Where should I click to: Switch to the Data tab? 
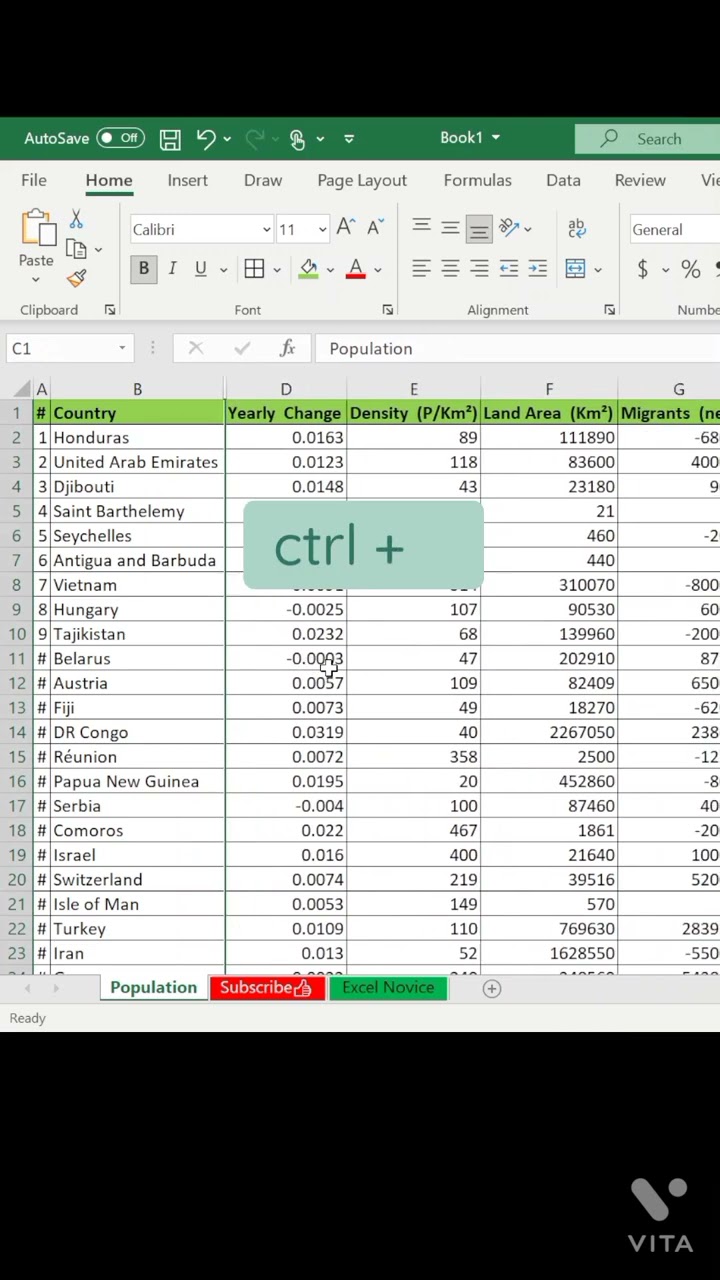(x=563, y=180)
